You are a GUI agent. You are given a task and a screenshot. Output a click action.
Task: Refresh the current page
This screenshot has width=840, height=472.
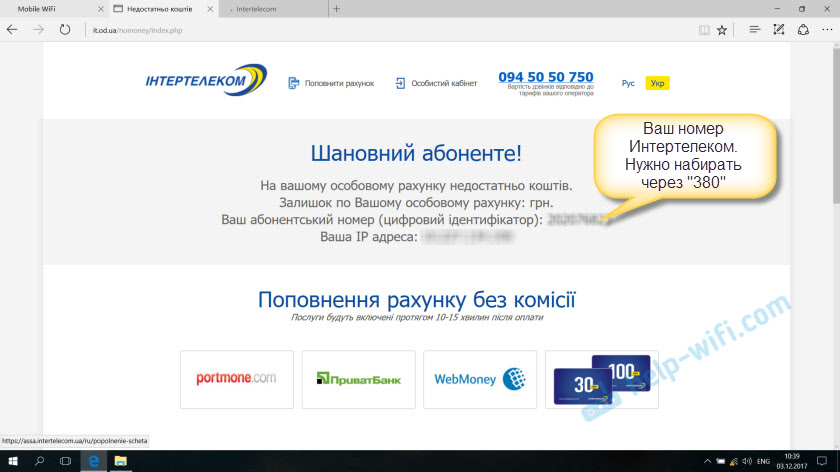click(x=65, y=30)
